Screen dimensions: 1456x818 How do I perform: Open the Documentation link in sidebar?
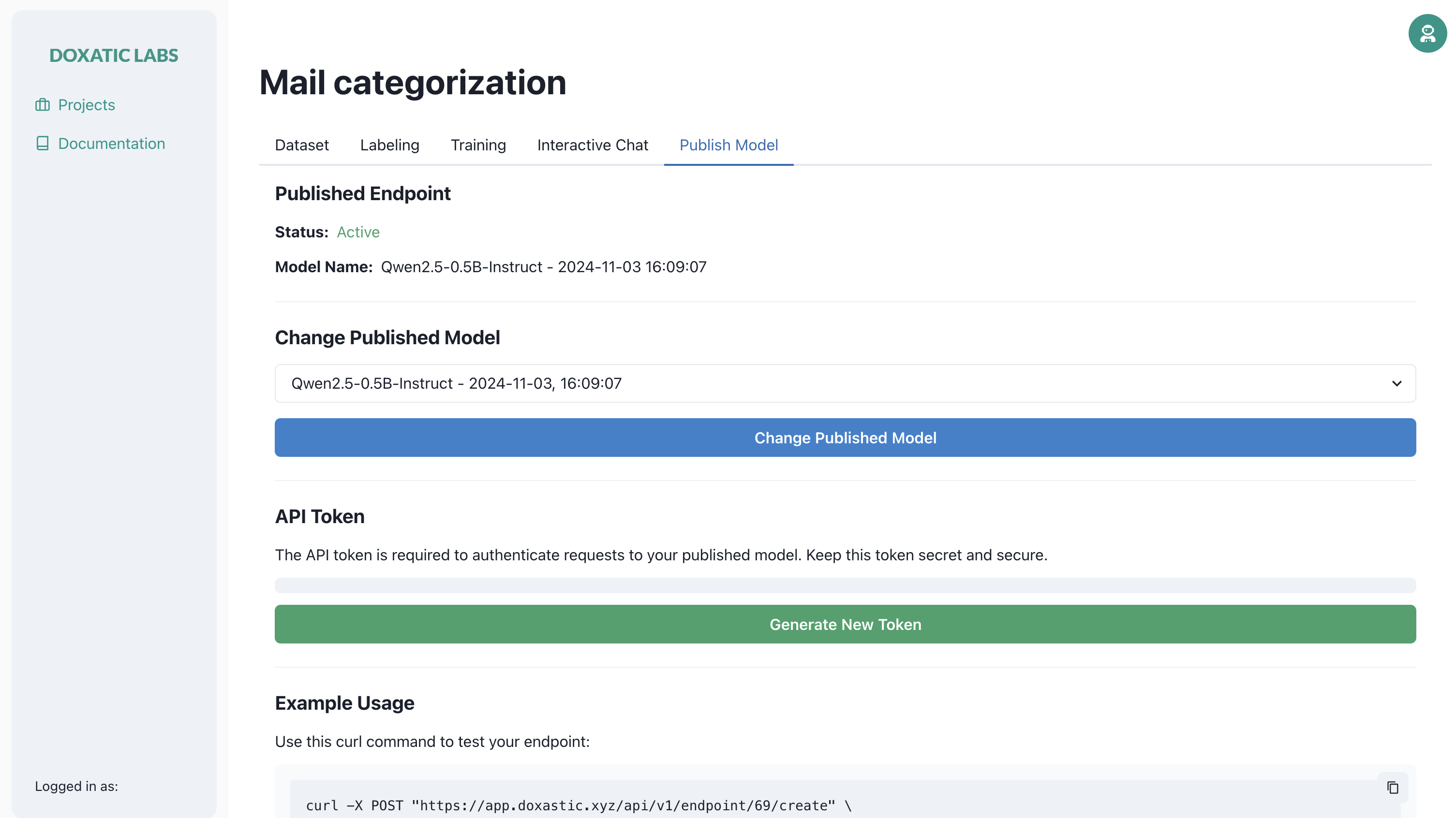coord(111,144)
